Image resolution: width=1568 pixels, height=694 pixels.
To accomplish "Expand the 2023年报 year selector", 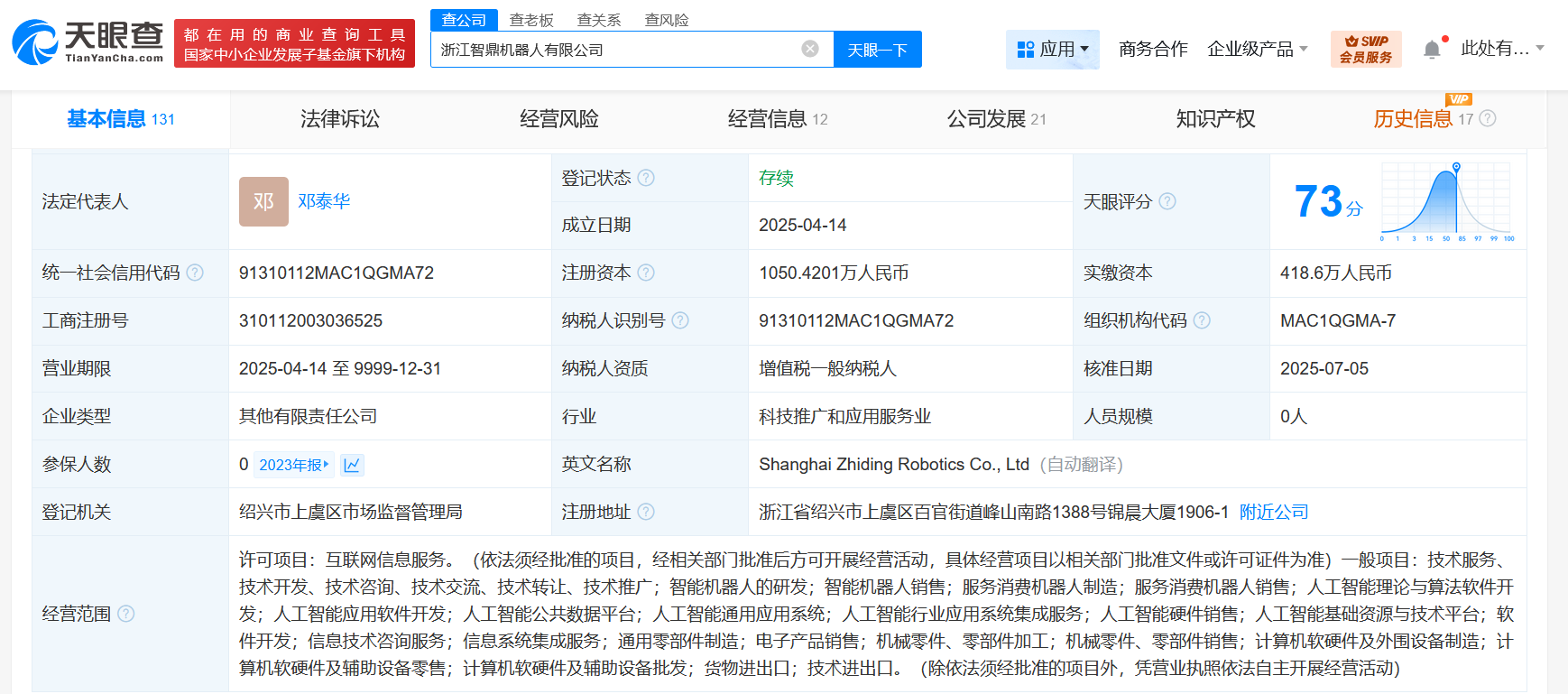I will pos(294,465).
